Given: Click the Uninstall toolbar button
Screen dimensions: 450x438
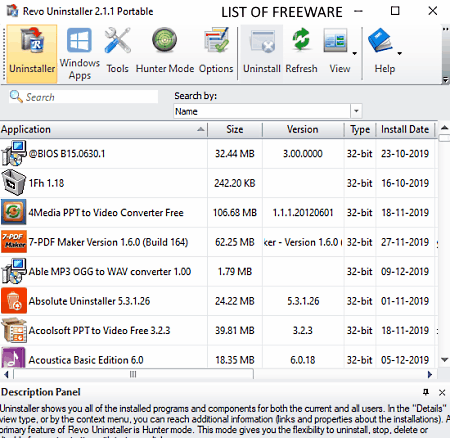Looking at the screenshot, I should (x=262, y=53).
